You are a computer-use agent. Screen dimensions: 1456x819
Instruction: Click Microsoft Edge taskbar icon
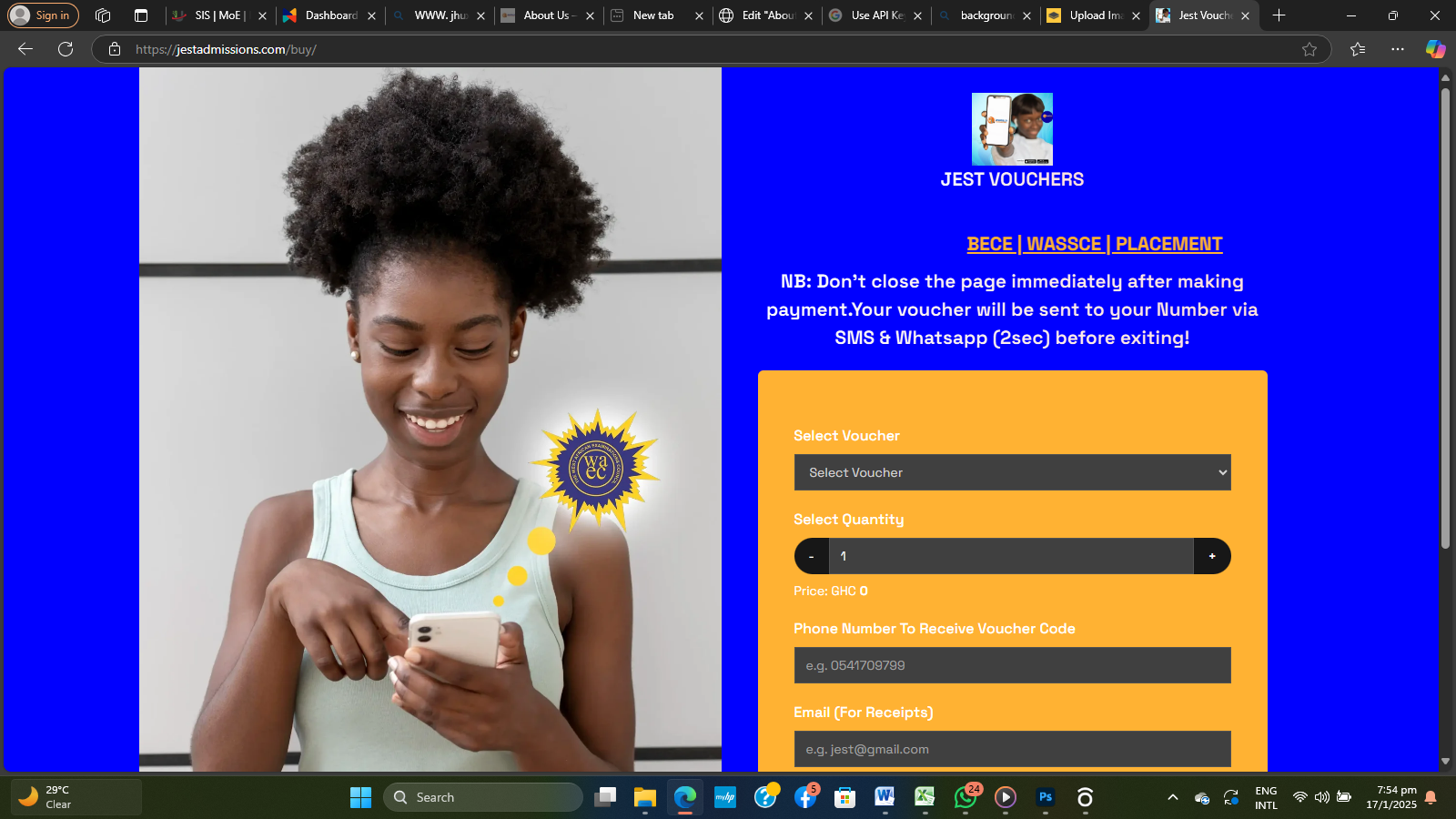(x=685, y=797)
